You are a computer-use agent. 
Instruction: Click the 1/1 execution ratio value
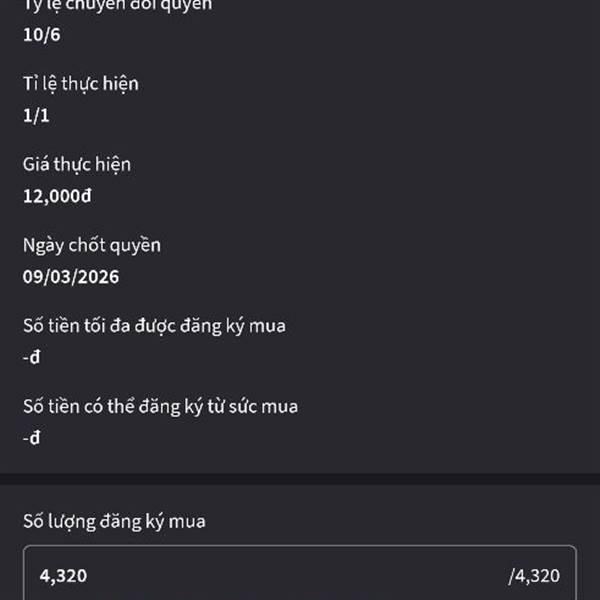(x=36, y=116)
